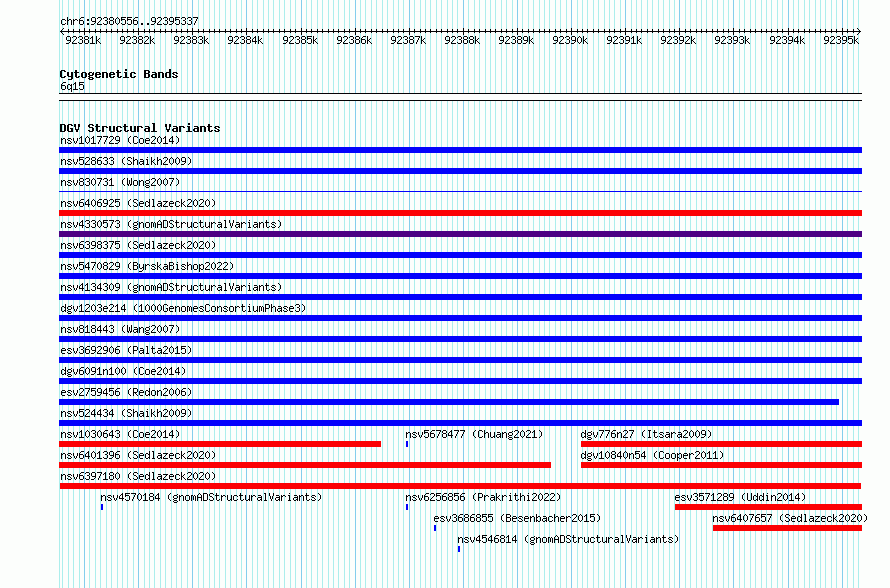Click the 92395k ruler position label
The width and height of the screenshot is (890, 588).
pyautogui.click(x=841, y=40)
